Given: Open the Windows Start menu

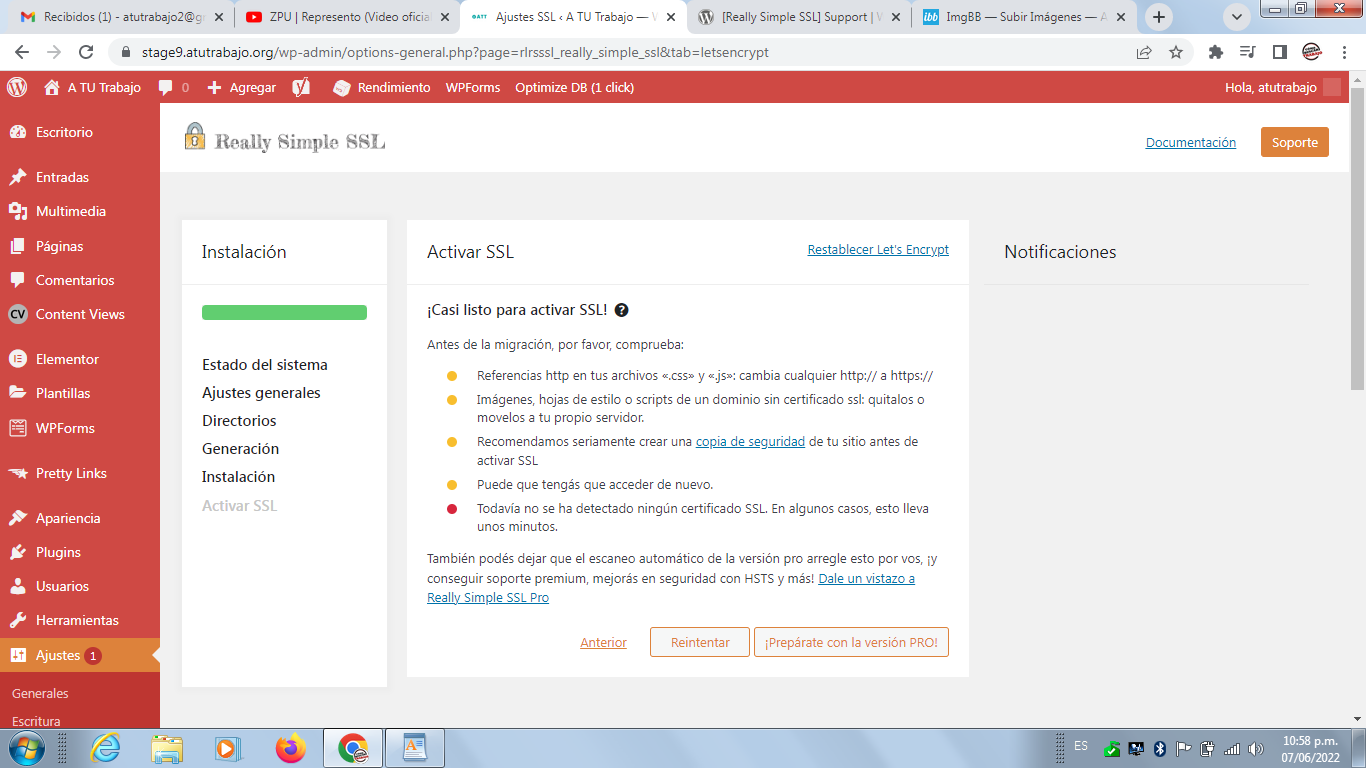Looking at the screenshot, I should (x=25, y=748).
